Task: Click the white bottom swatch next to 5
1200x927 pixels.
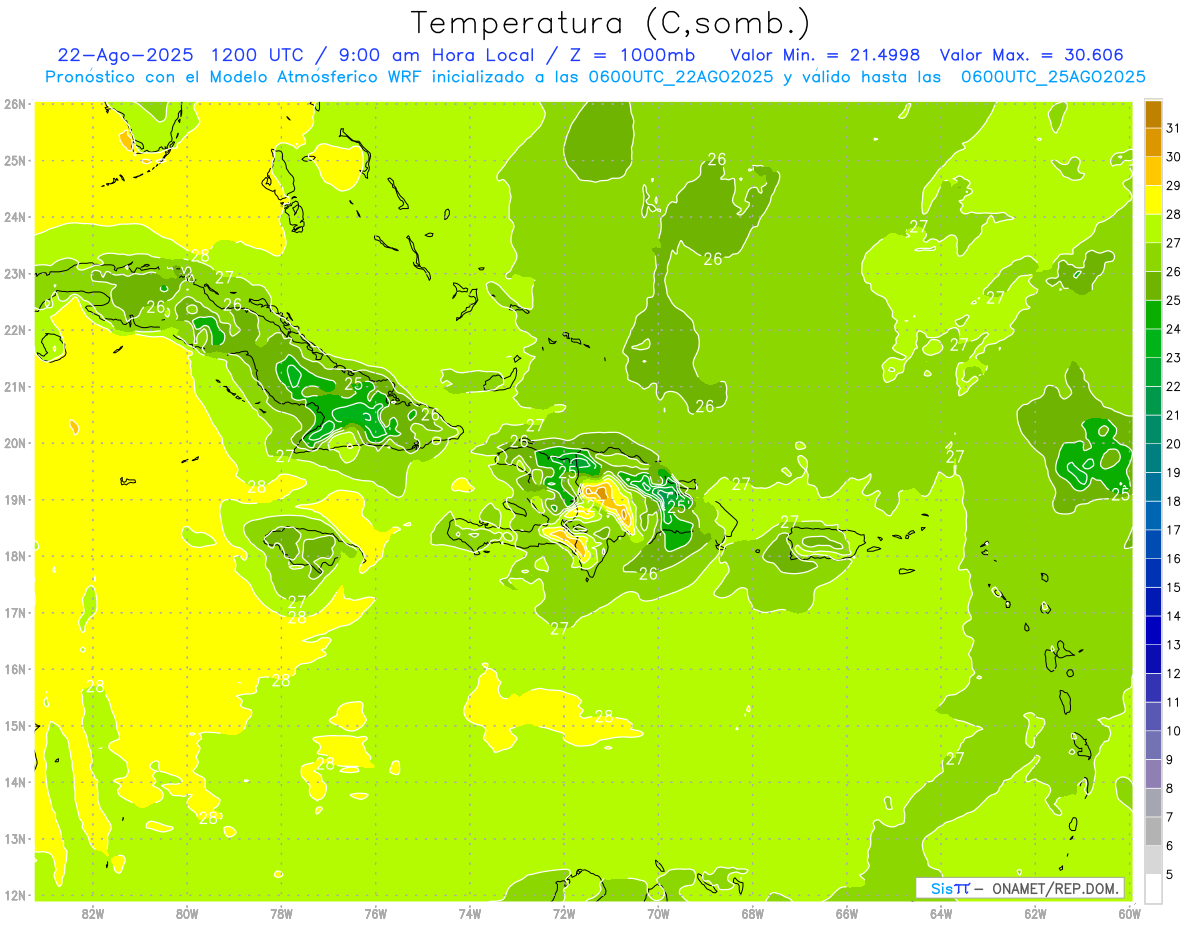Action: click(1153, 888)
